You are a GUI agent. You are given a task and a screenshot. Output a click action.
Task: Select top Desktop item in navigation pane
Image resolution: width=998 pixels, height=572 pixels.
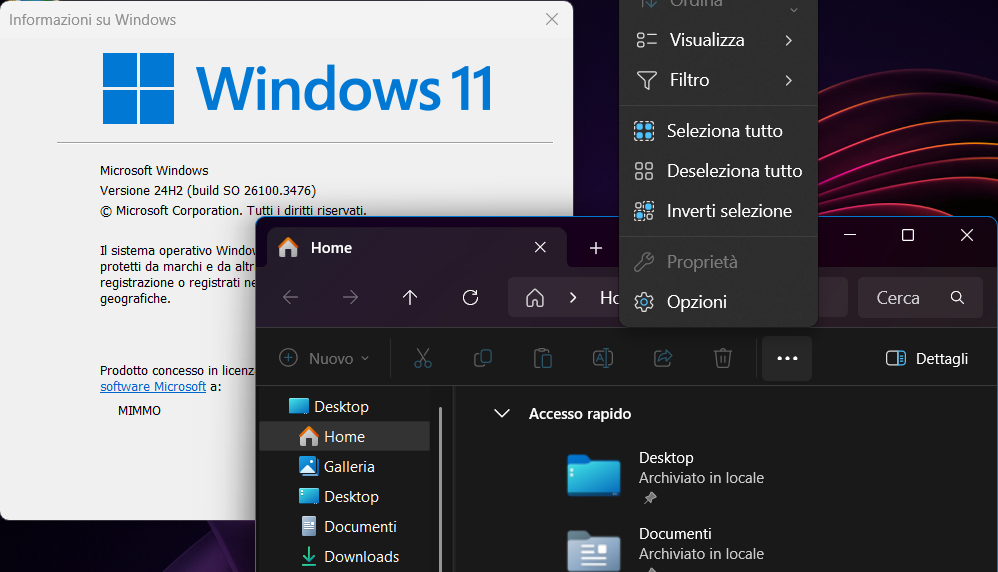click(x=345, y=407)
